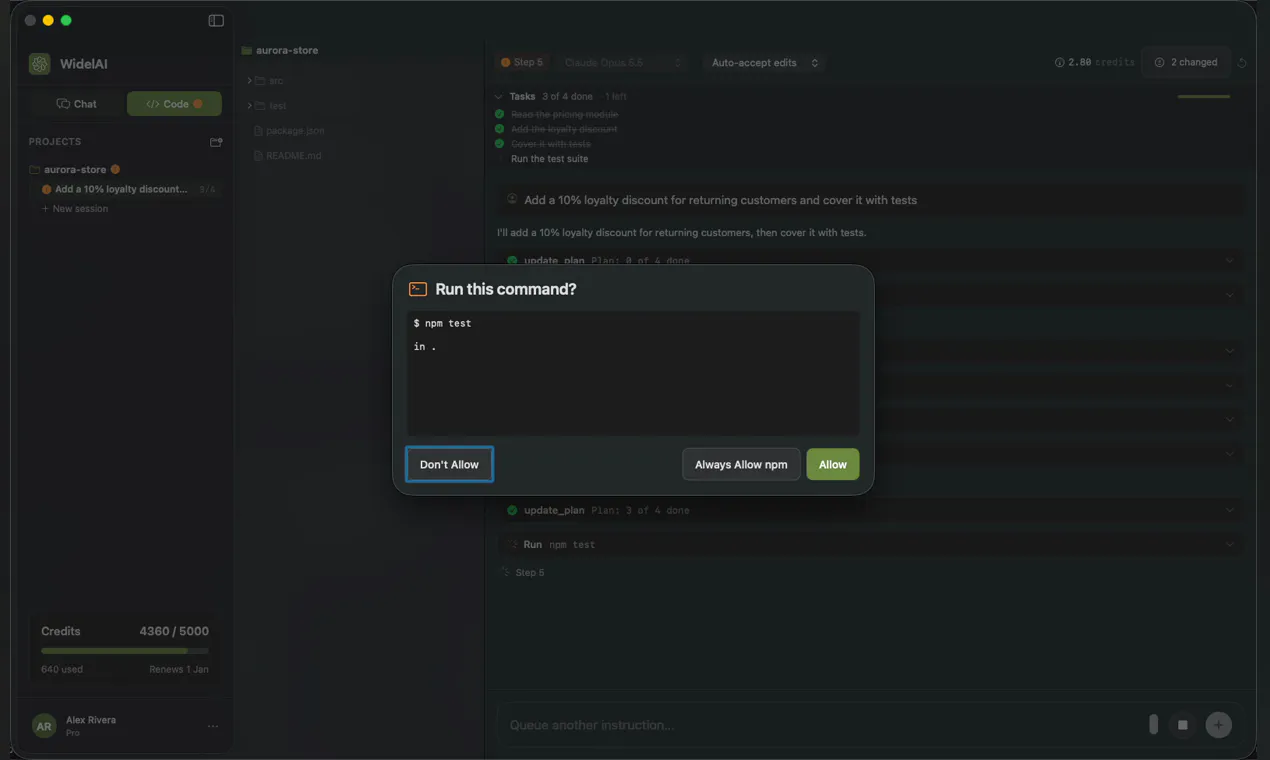The height and width of the screenshot is (760, 1270).
Task: Expand the 'Plan: 3 of 4 done' update_plan row
Action: [x=871, y=510]
